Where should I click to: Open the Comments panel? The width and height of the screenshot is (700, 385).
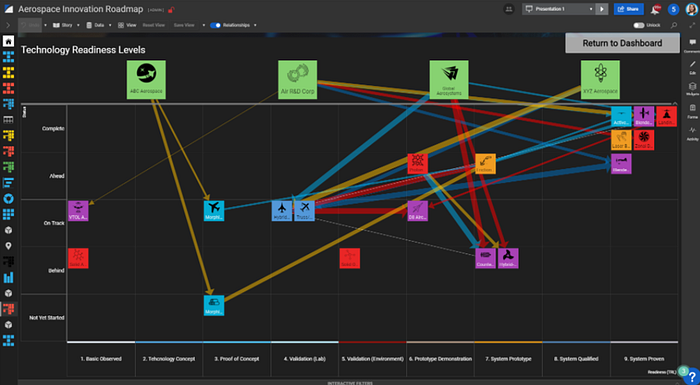tap(692, 45)
